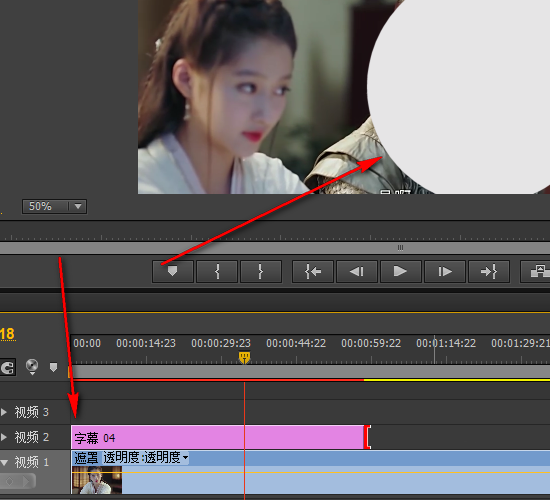Screen dimensions: 550x500
Task: Set the in point with left brace button
Action: pos(217,271)
